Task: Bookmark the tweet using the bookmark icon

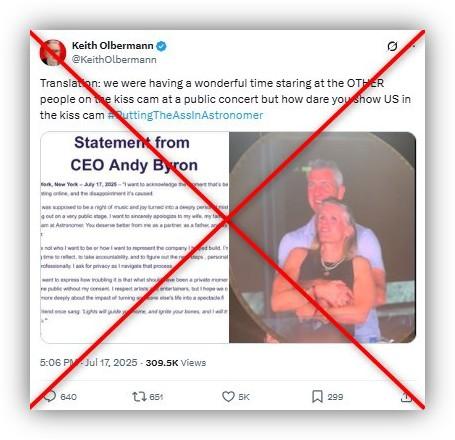Action: pyautogui.click(x=317, y=397)
